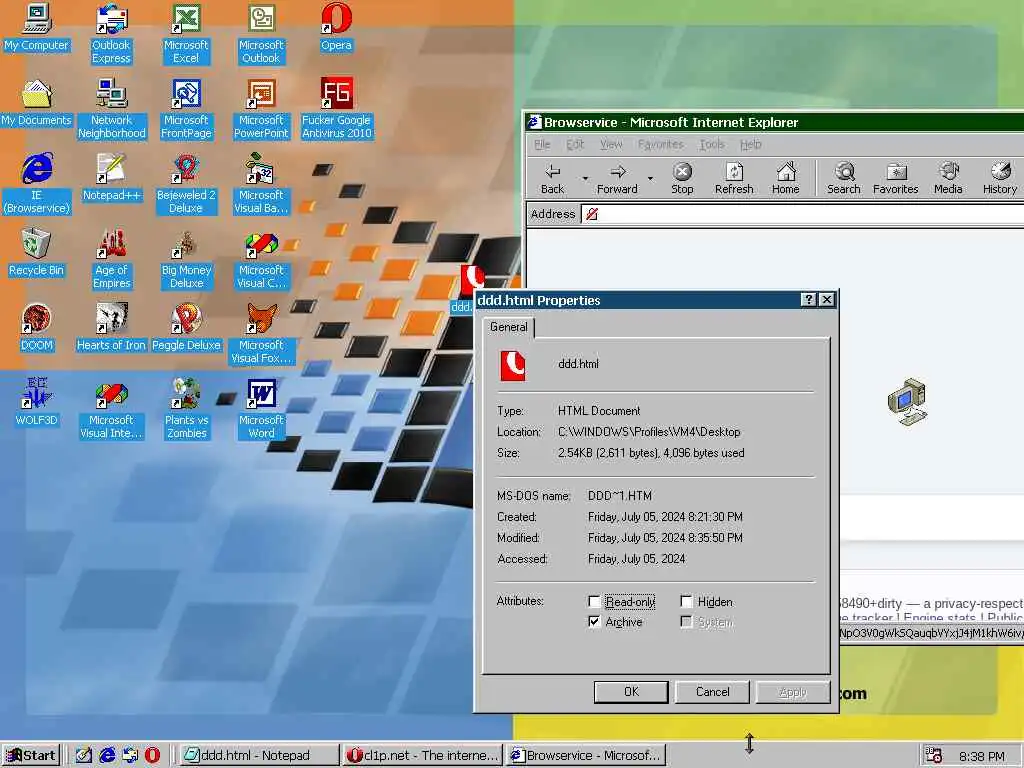Open Tools menu in Internet Explorer
The height and width of the screenshot is (768, 1024).
click(x=712, y=144)
